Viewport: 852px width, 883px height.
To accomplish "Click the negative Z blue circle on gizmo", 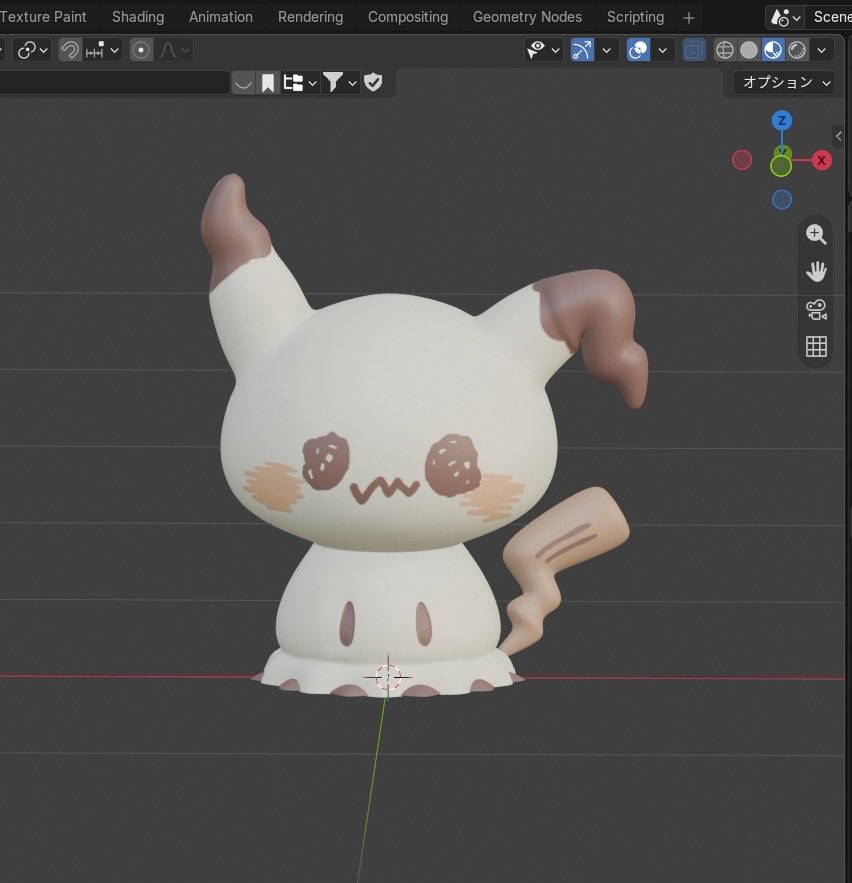I will pyautogui.click(x=782, y=200).
